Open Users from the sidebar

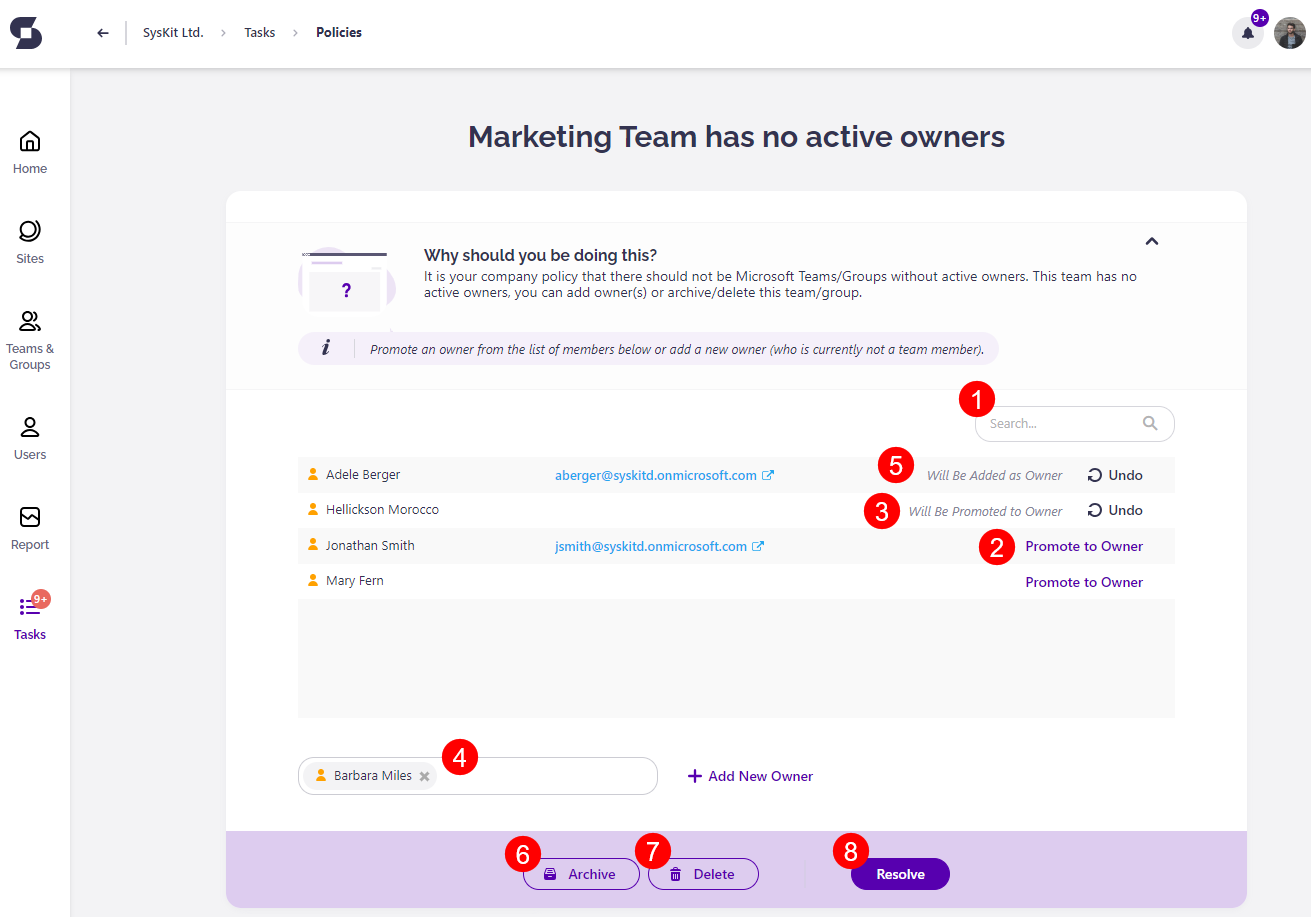30,438
